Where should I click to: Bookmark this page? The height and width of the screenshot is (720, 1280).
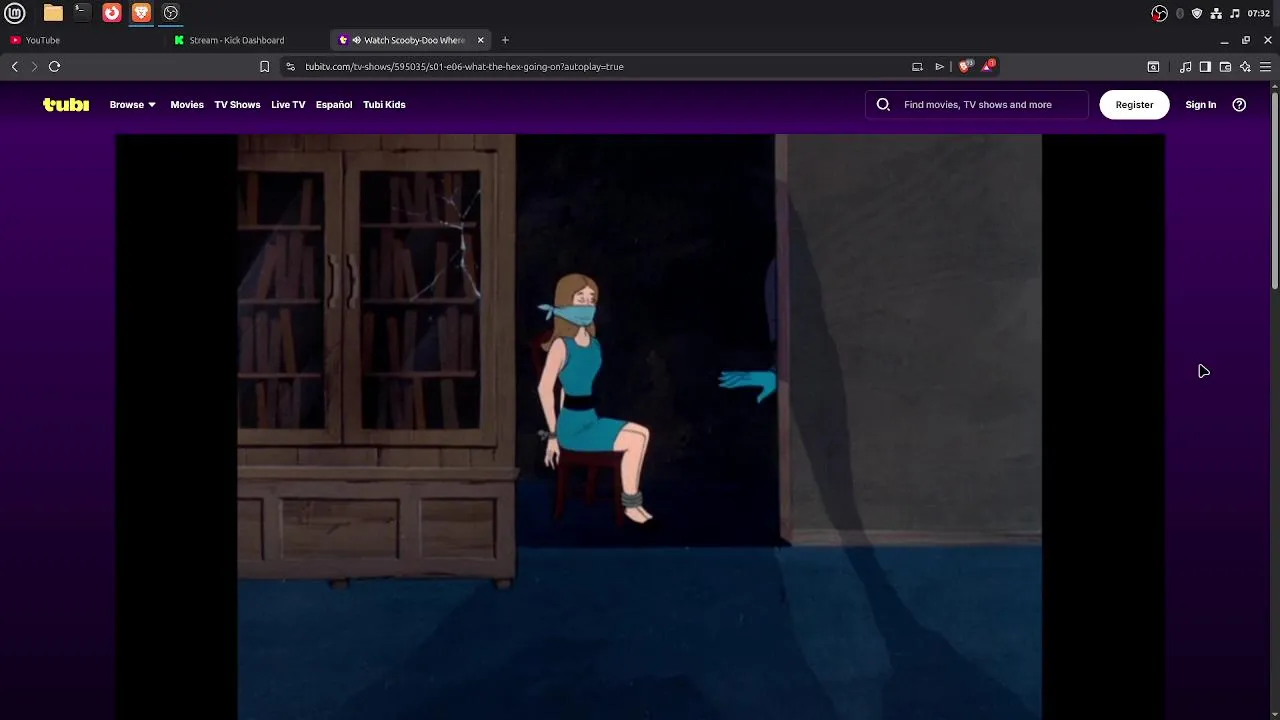(x=264, y=66)
